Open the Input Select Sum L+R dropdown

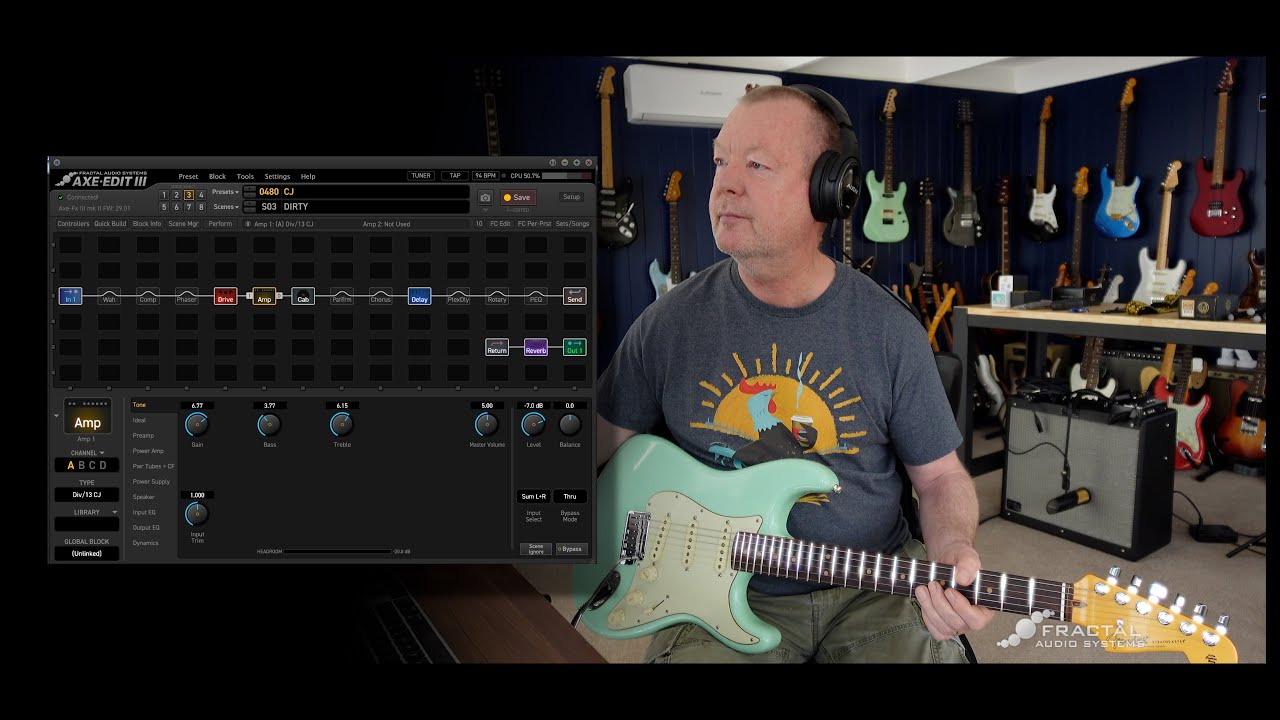pos(533,496)
